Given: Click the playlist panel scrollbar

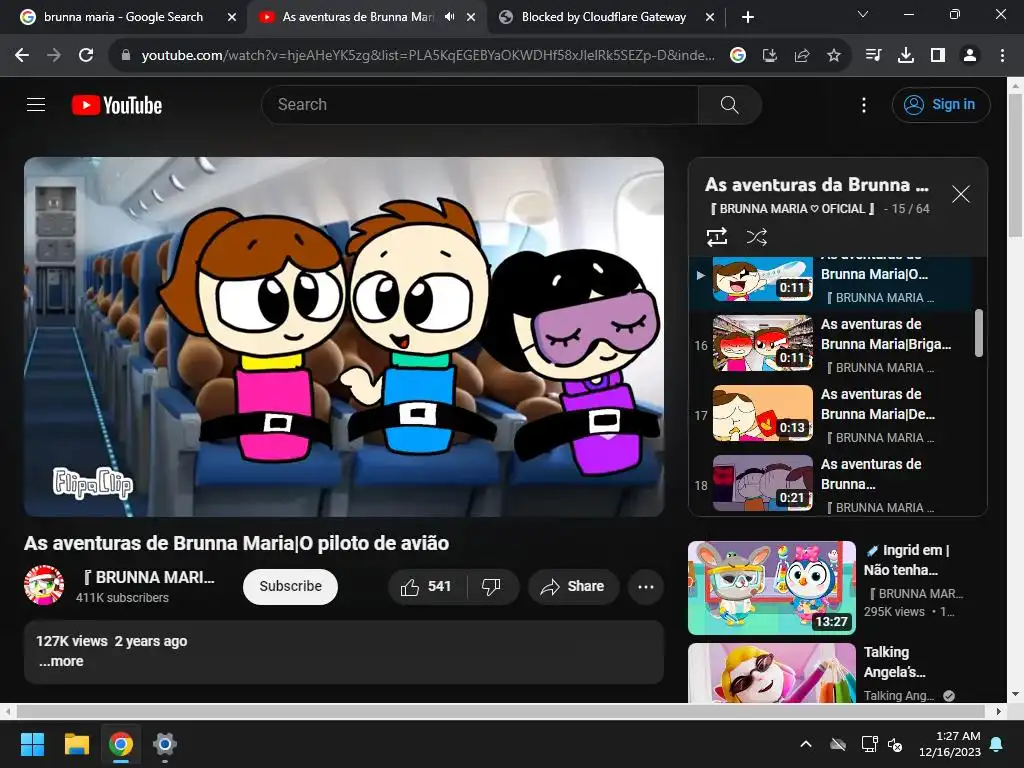Looking at the screenshot, I should (x=978, y=333).
